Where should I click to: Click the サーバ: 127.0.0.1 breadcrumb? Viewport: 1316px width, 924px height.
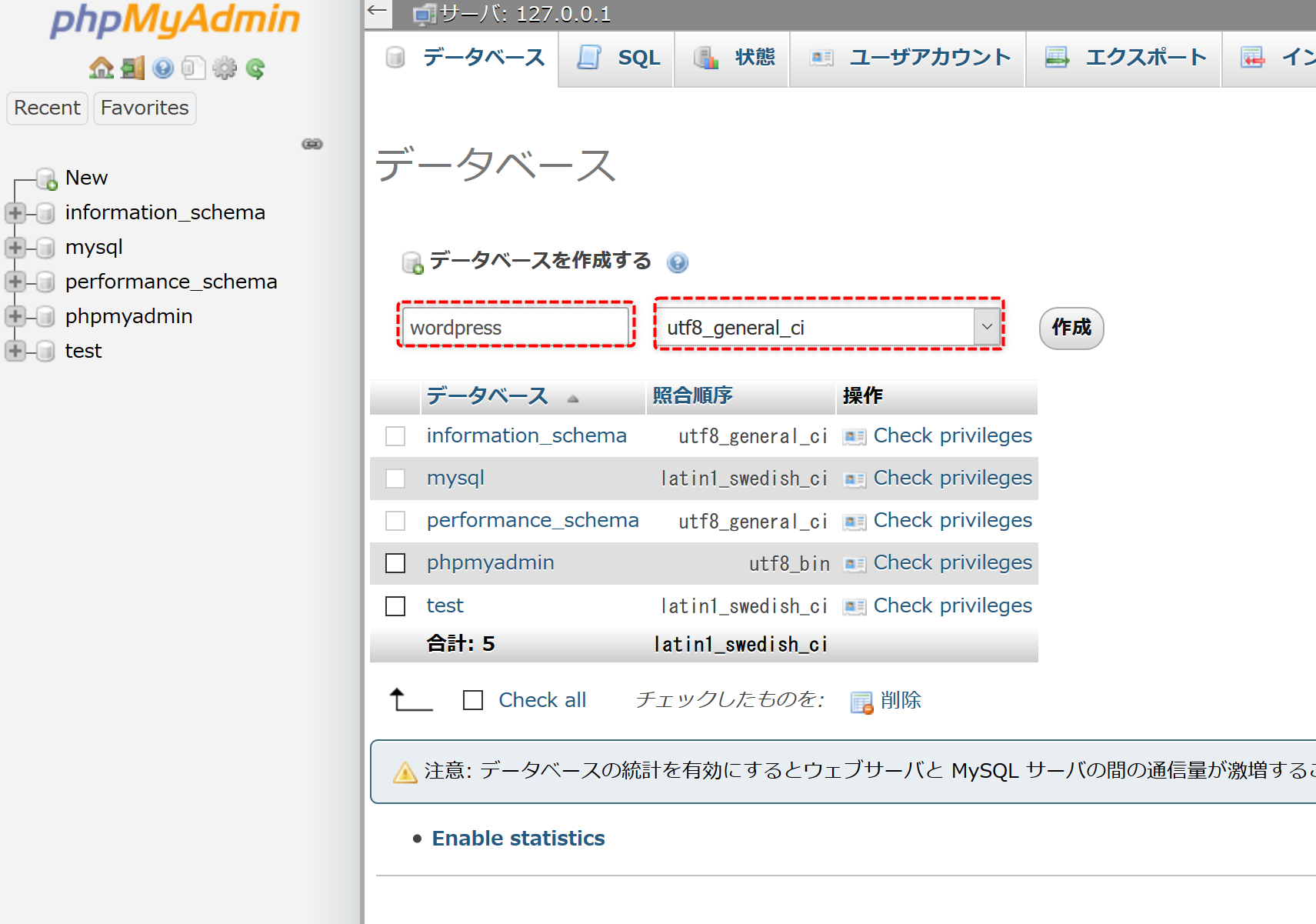pos(525,14)
